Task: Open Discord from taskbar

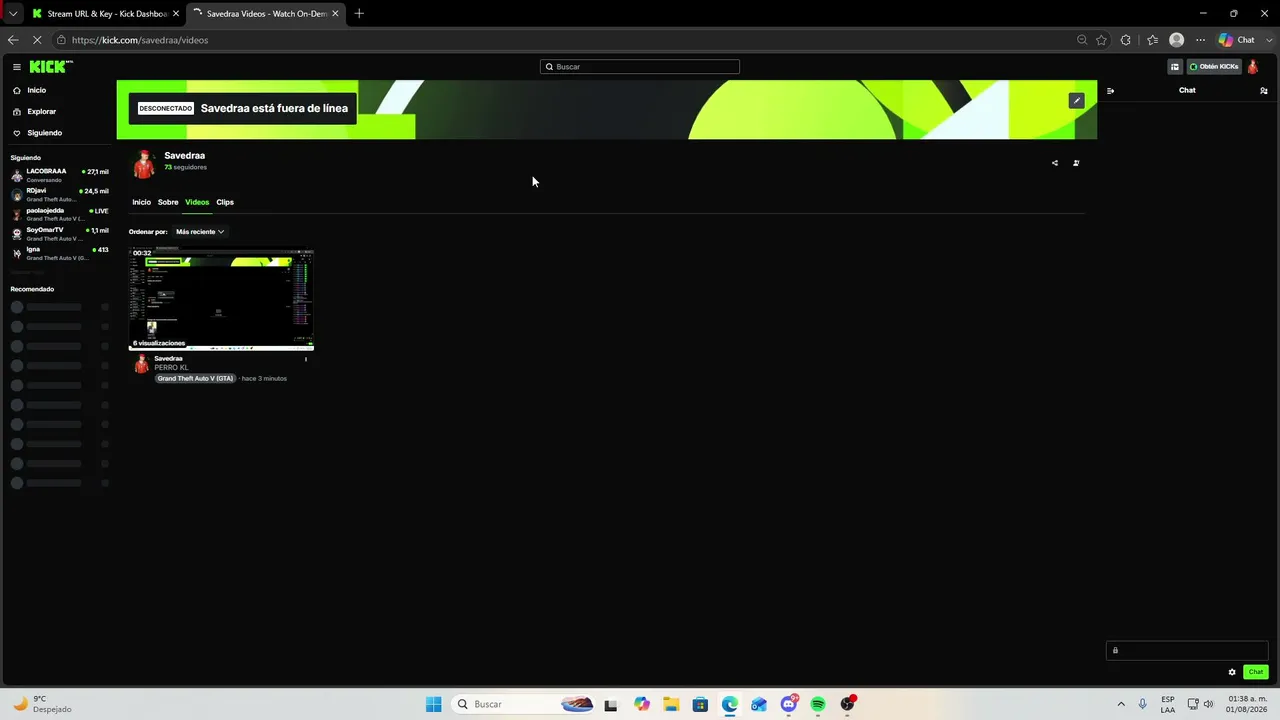Action: click(x=789, y=704)
